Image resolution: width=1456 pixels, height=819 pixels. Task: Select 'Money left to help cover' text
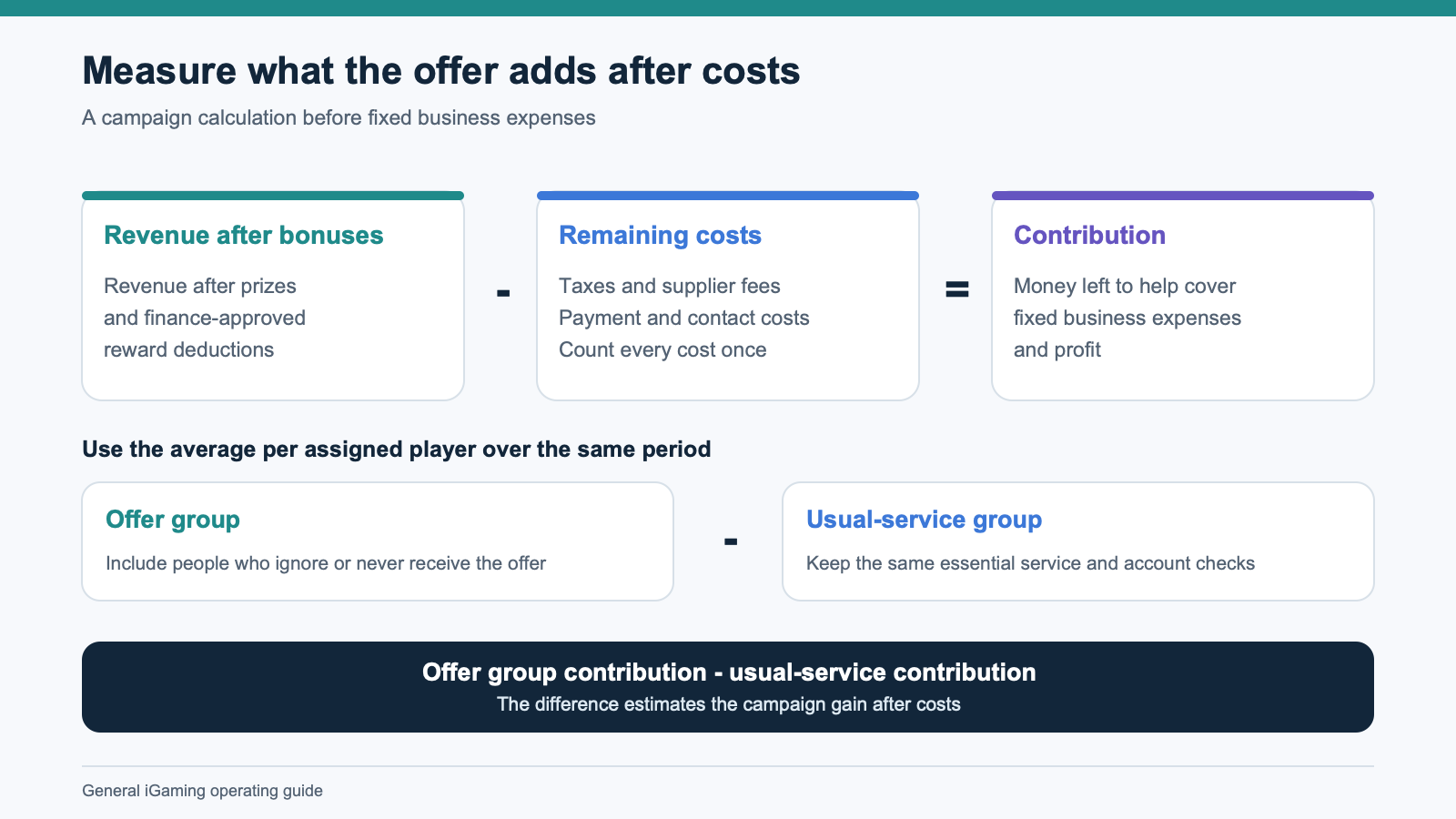tap(1125, 286)
